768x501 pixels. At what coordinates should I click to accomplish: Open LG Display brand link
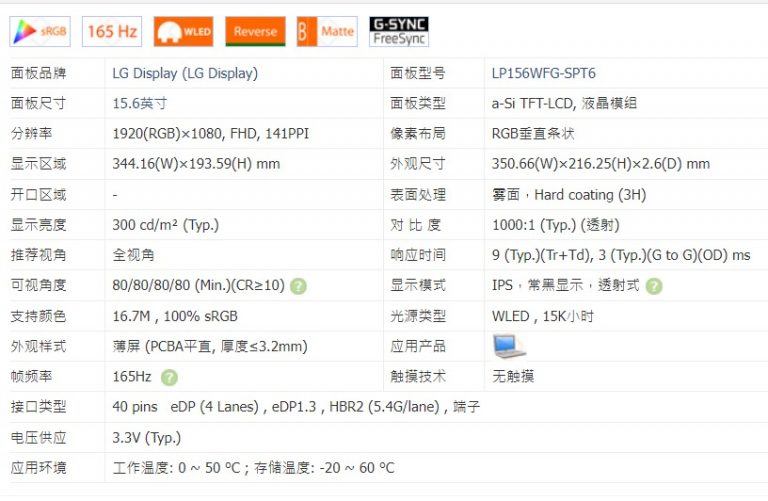[185, 73]
